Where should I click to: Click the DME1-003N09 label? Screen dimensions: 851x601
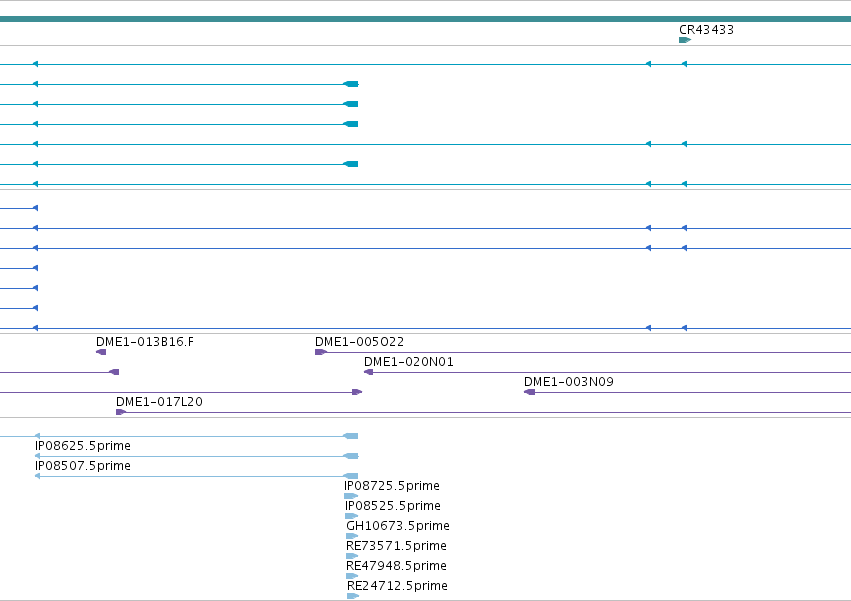[569, 382]
